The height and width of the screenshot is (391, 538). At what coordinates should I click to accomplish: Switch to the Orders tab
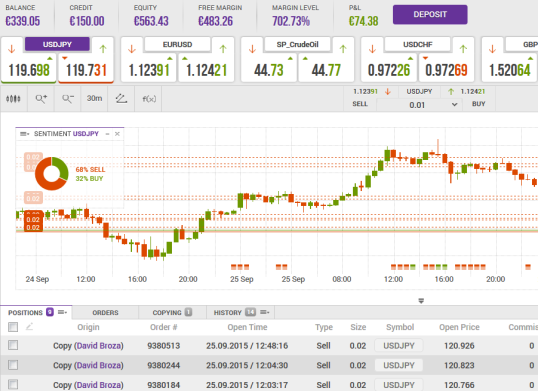pos(105,312)
